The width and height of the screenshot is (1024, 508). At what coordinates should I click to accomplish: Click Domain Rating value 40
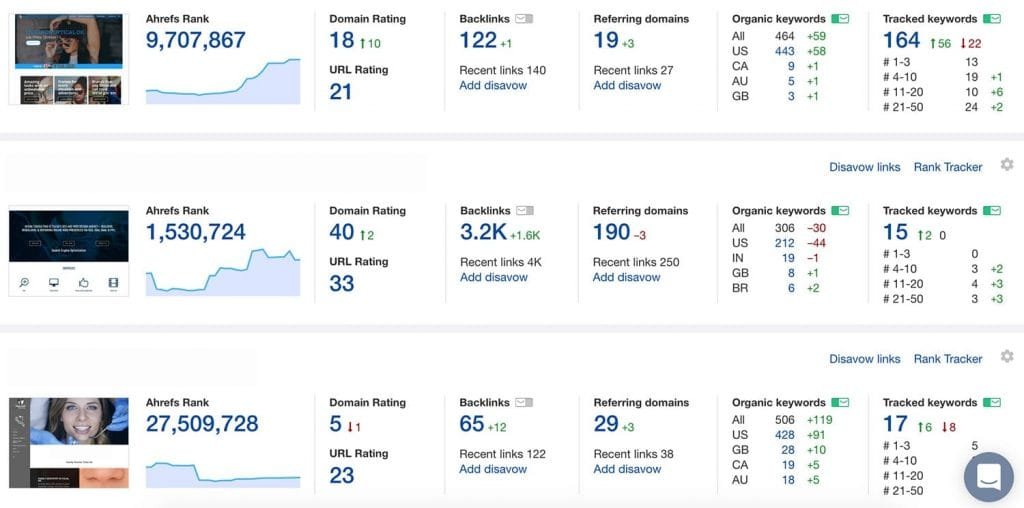pos(342,232)
